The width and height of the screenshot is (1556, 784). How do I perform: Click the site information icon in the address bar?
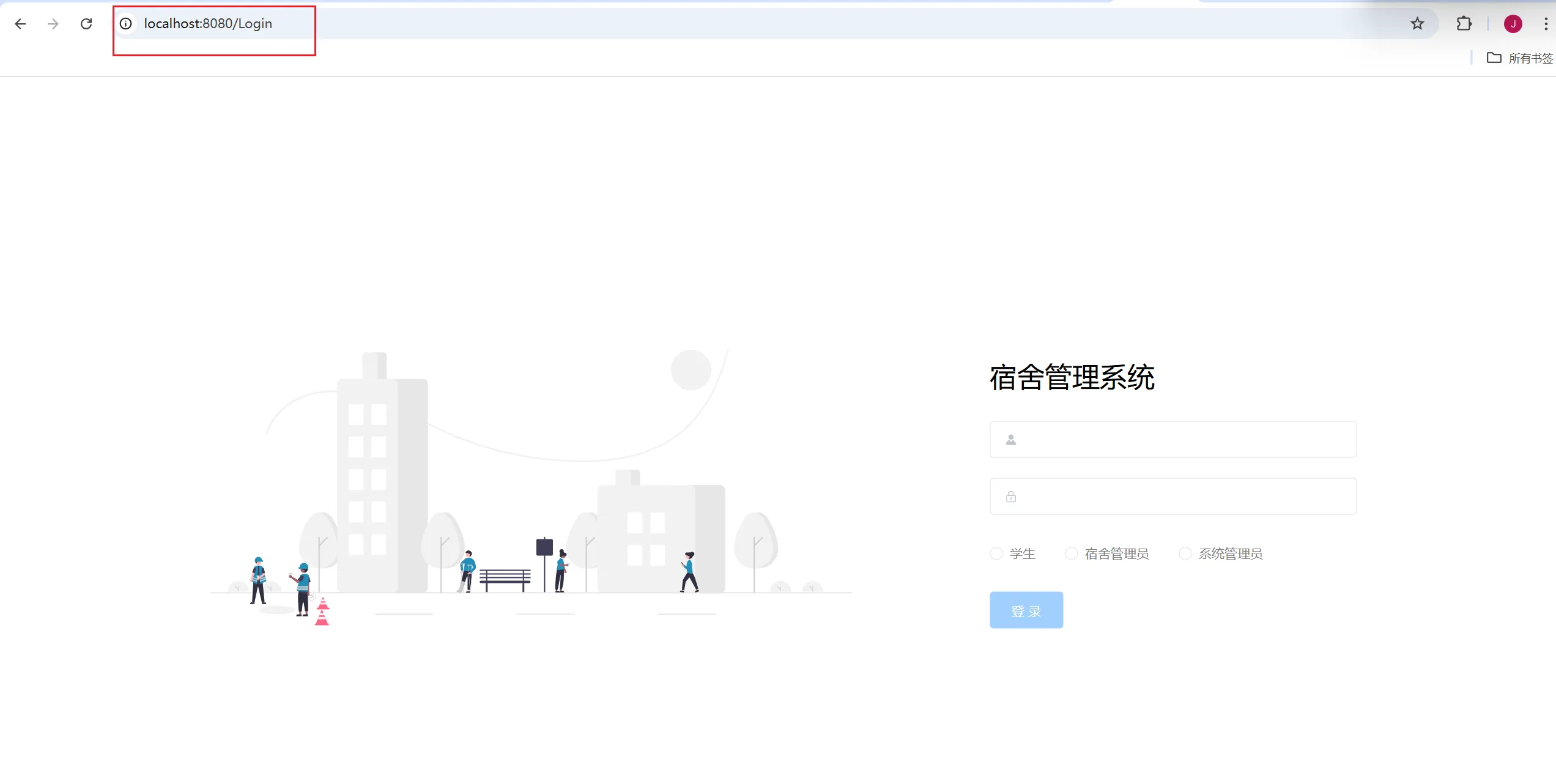[x=125, y=24]
